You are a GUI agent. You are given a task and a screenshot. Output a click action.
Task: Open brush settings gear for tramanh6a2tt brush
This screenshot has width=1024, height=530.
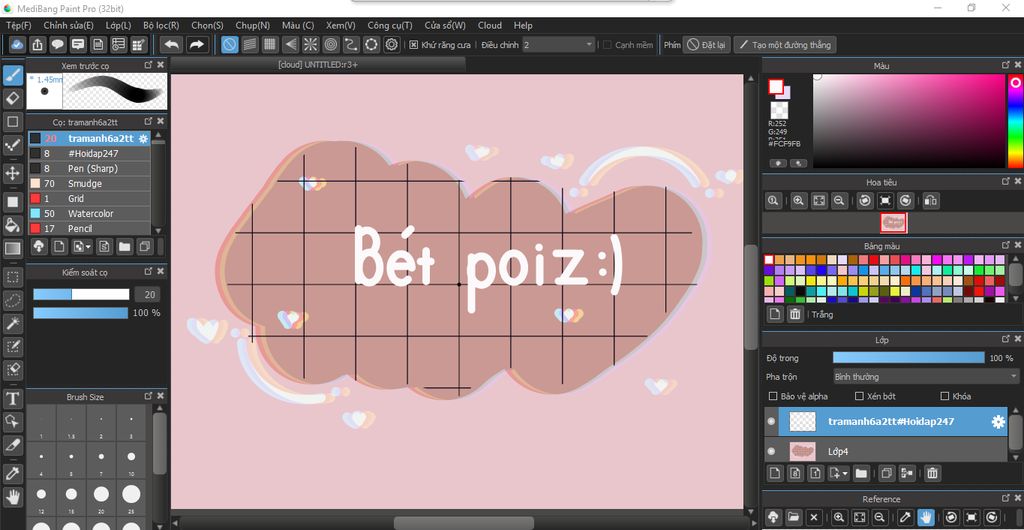click(x=144, y=138)
